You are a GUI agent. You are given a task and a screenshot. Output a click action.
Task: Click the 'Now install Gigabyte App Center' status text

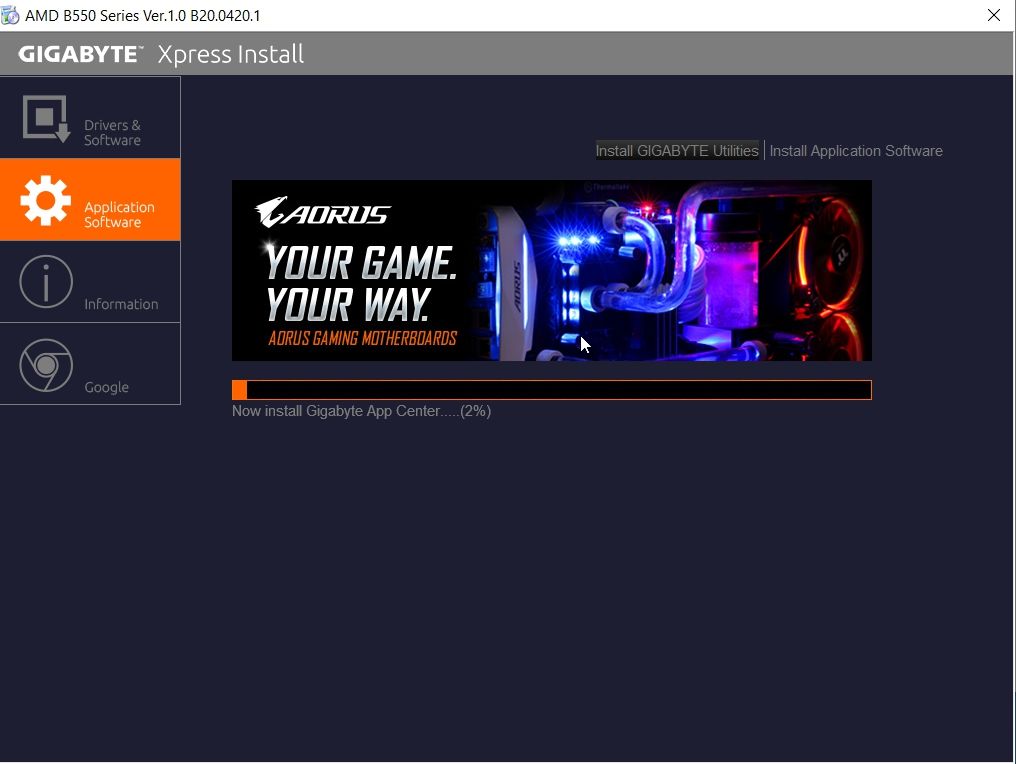(x=362, y=411)
